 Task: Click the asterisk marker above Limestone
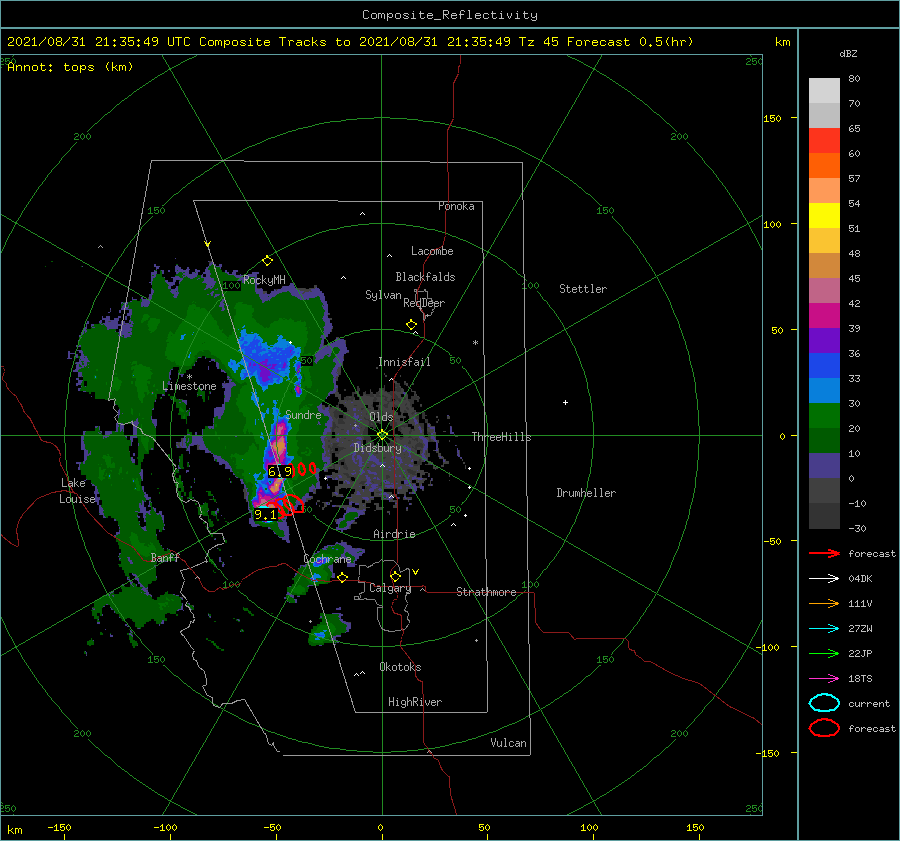[189, 377]
